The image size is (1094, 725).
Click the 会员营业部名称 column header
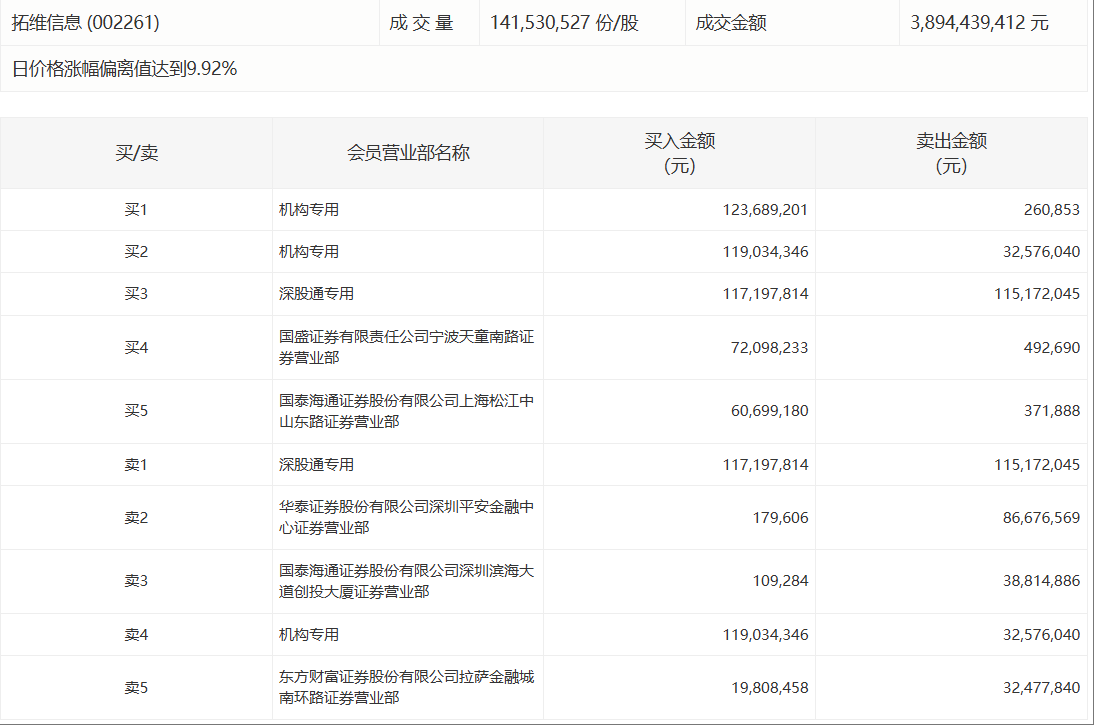408,153
